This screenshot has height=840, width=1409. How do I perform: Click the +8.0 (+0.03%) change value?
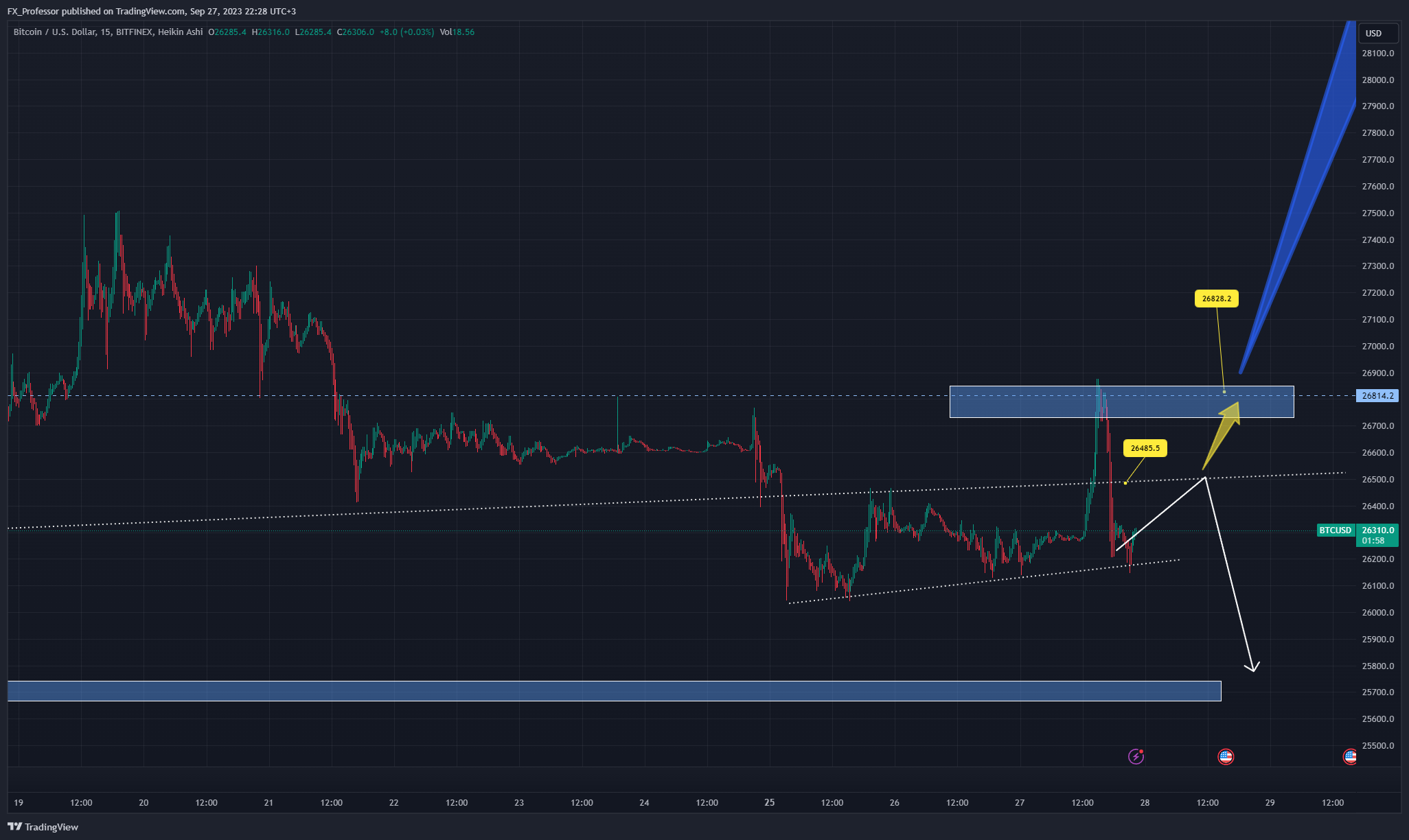pyautogui.click(x=406, y=32)
